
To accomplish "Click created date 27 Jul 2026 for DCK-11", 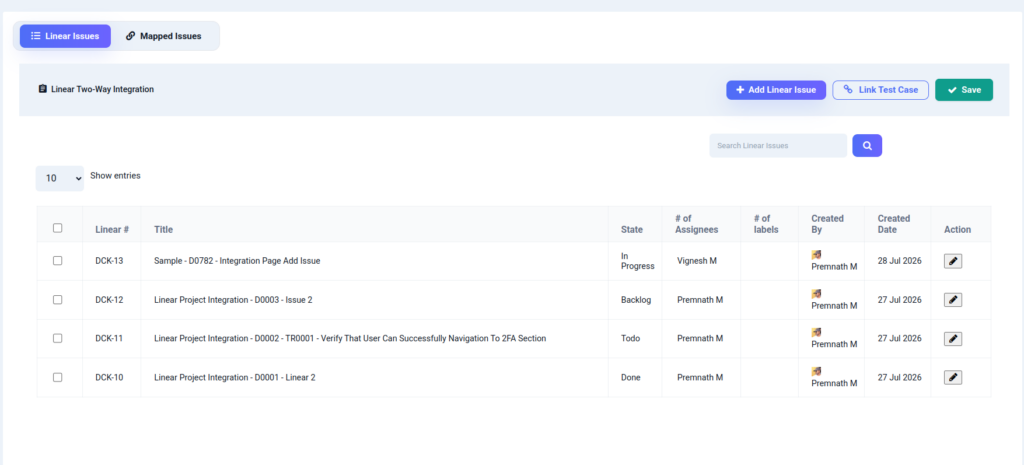I will coord(900,338).
